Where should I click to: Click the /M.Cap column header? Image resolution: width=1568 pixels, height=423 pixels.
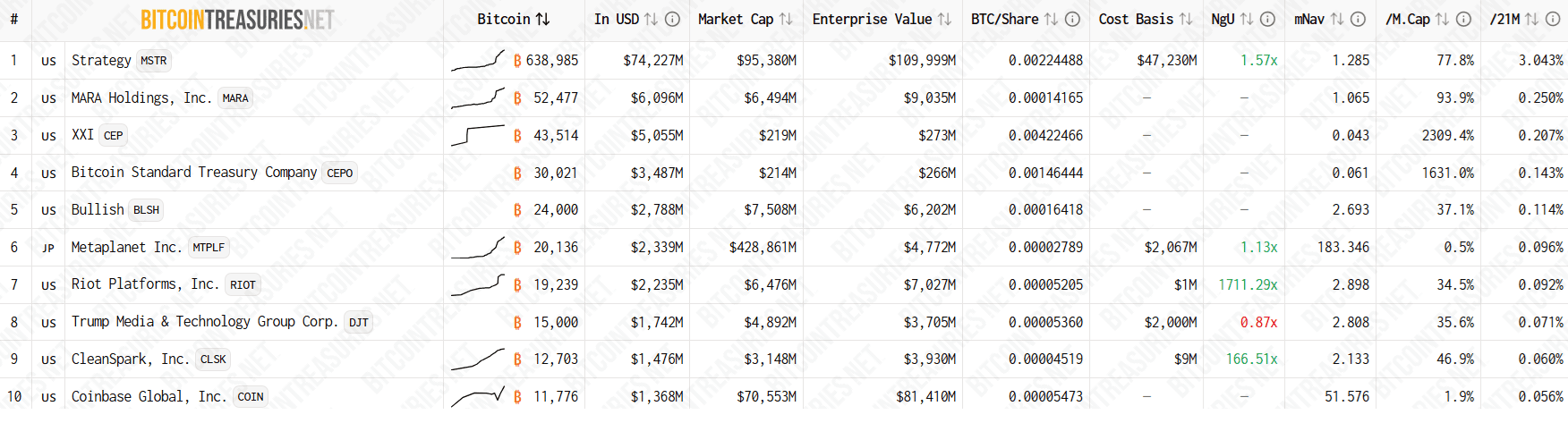point(1407,19)
